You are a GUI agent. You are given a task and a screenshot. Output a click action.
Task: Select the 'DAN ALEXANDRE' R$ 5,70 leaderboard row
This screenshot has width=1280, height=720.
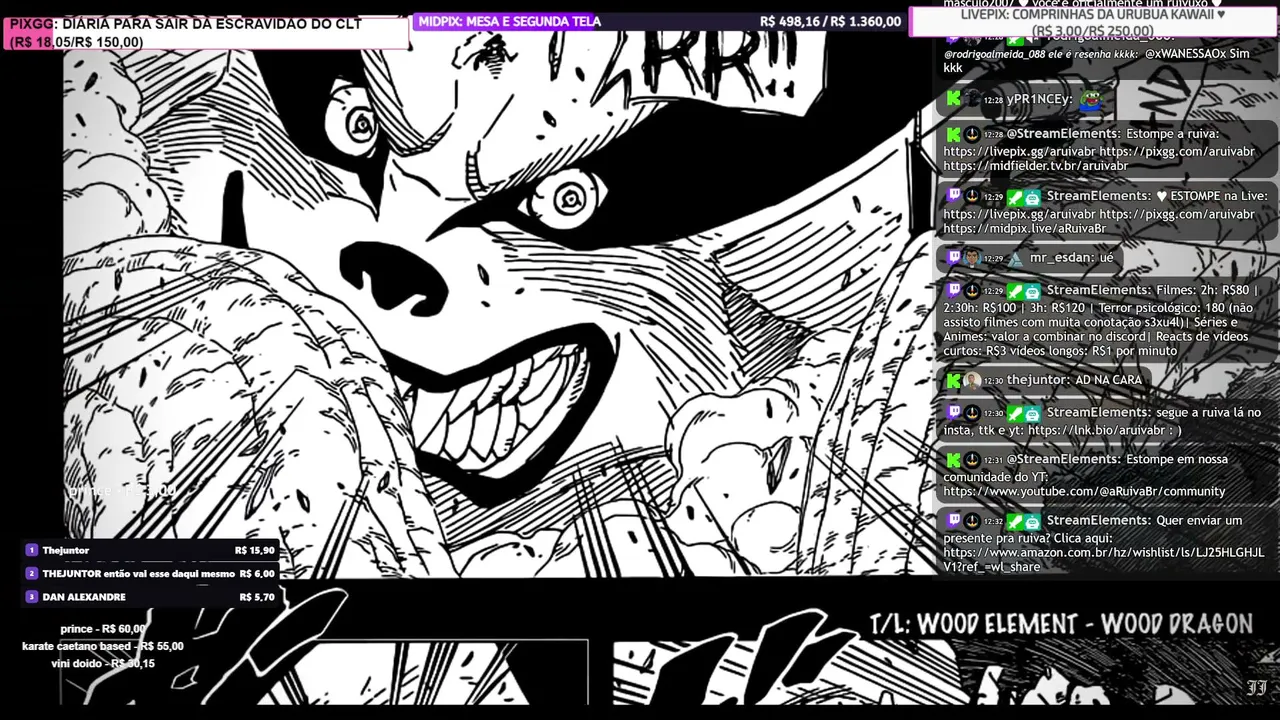150,596
